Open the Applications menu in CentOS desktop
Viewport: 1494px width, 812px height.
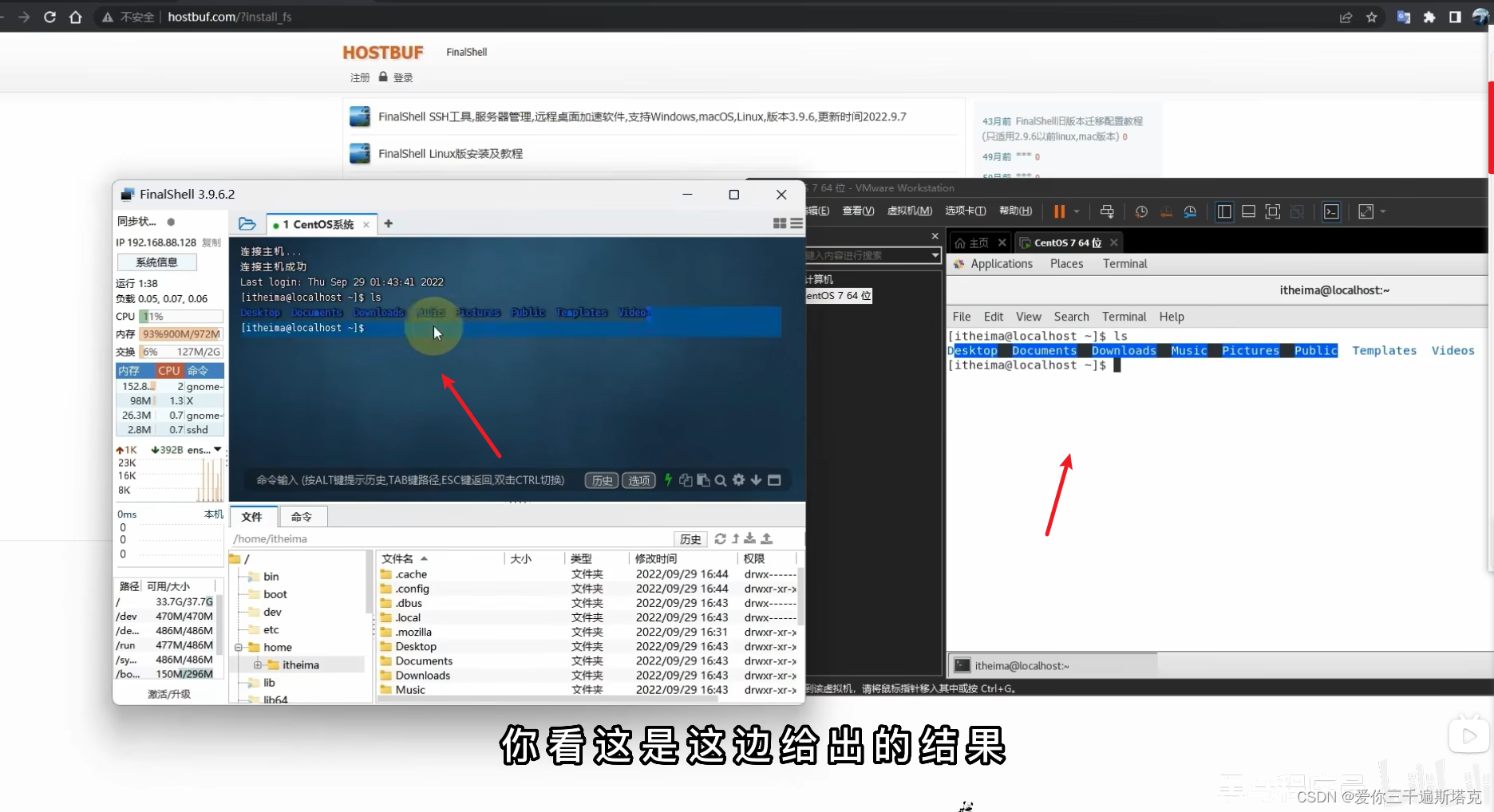point(1001,263)
